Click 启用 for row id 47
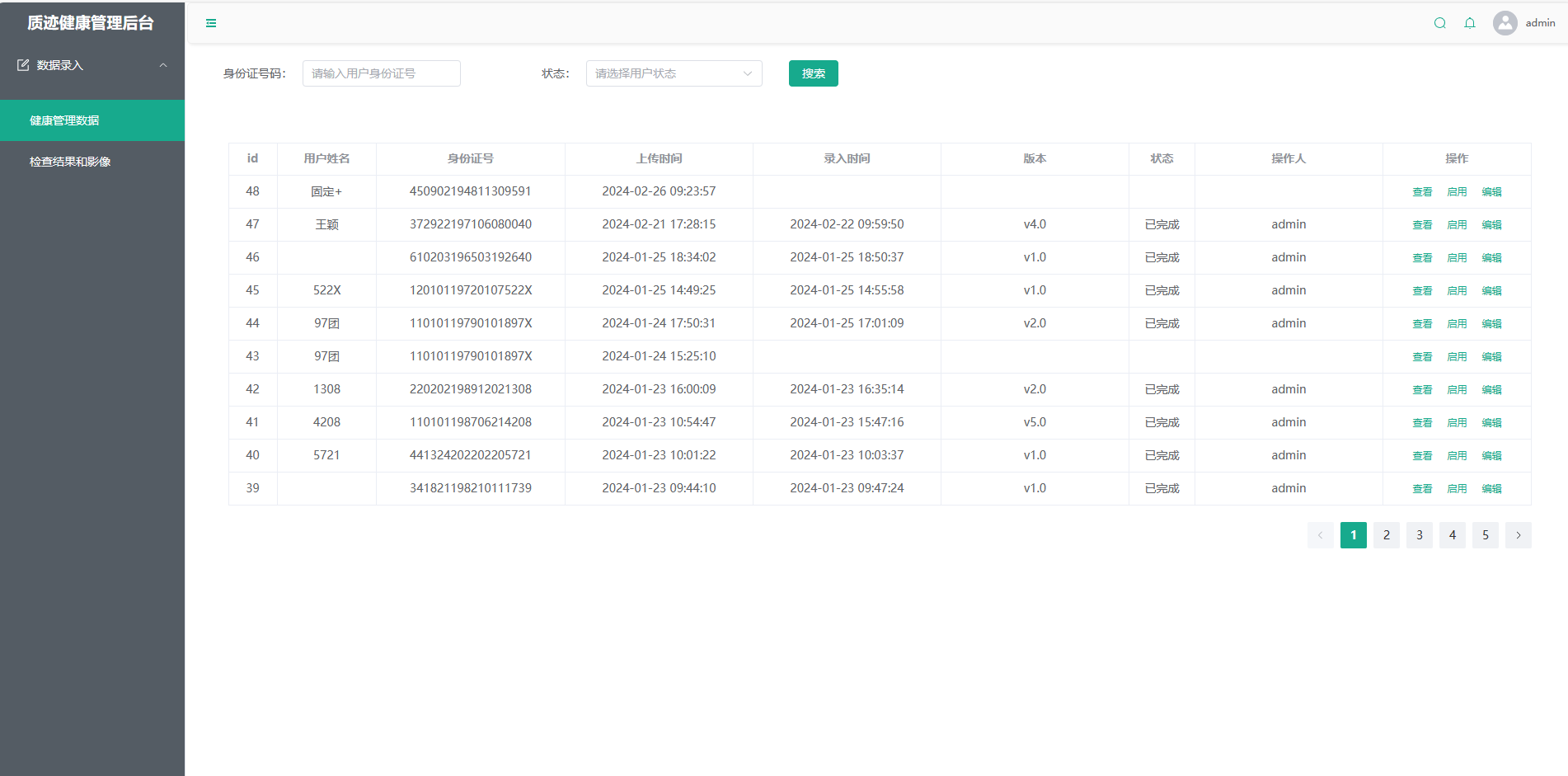 pos(1457,225)
